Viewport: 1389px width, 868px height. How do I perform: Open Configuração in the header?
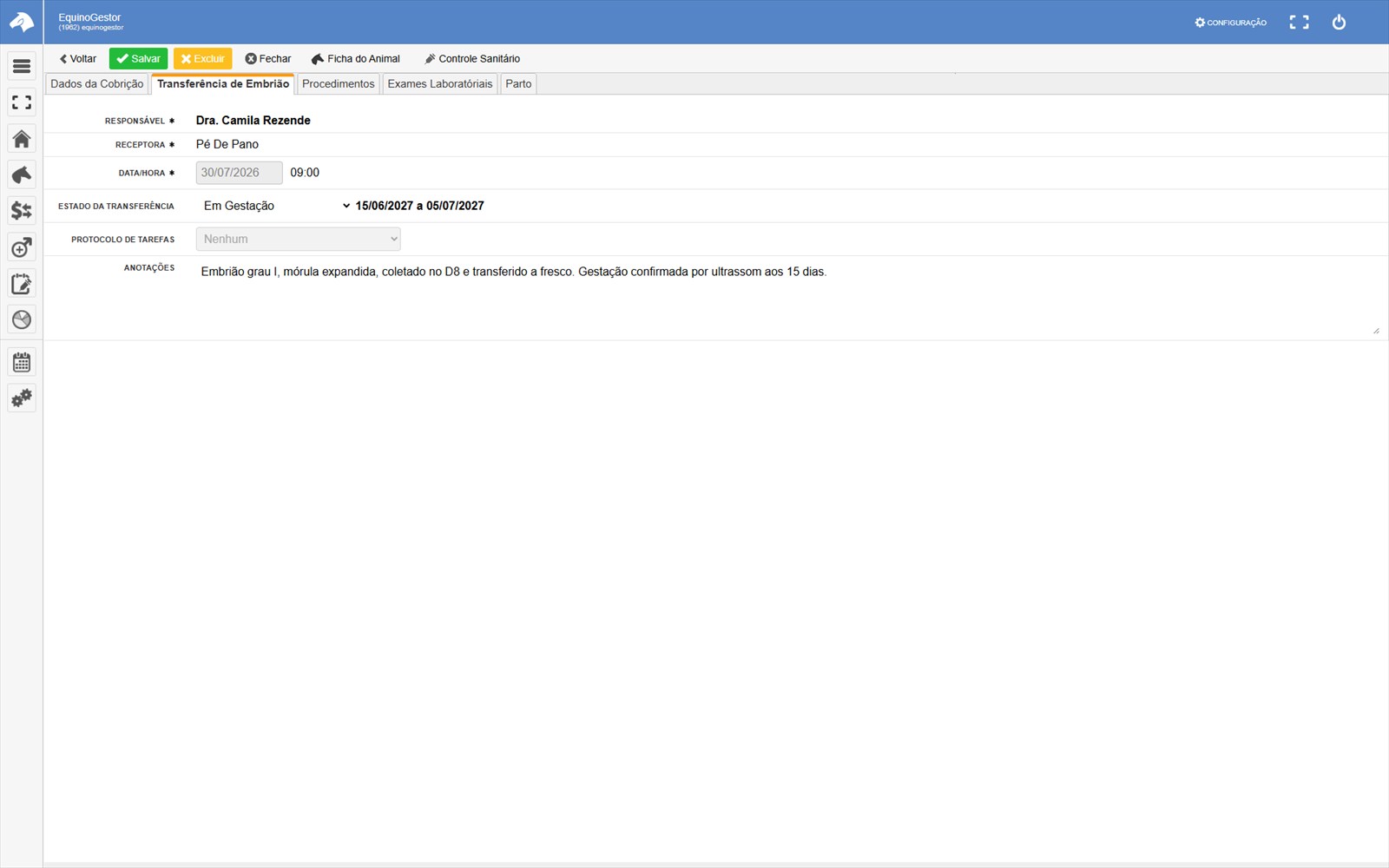pos(1230,23)
